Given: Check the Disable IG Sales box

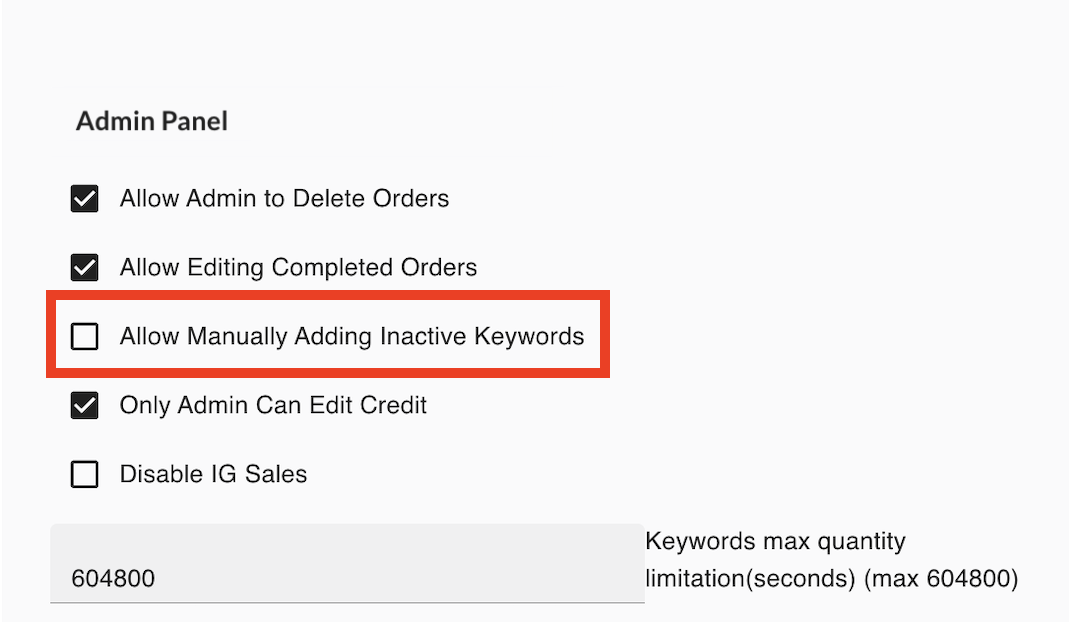Looking at the screenshot, I should [84, 474].
